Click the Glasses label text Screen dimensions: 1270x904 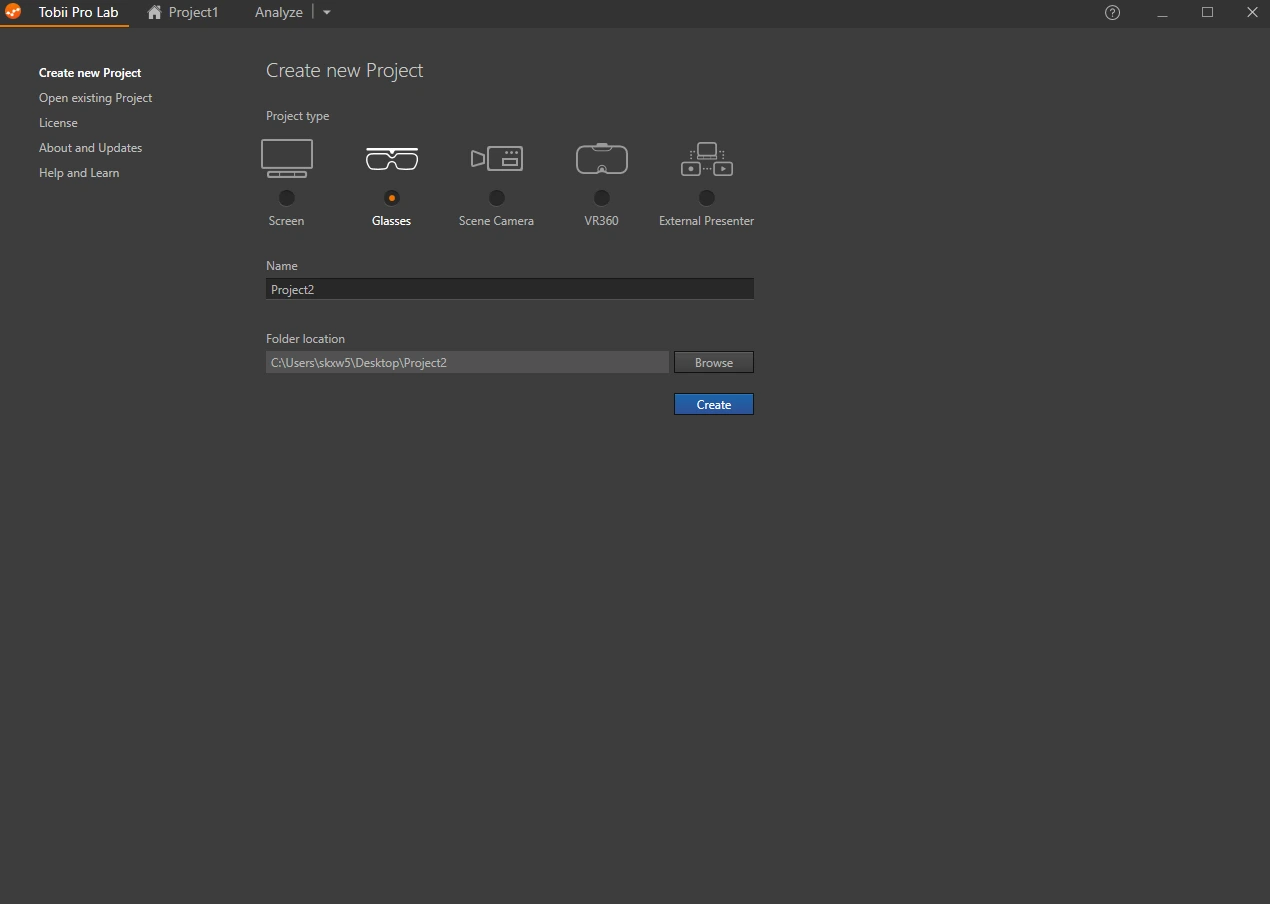[x=392, y=221]
